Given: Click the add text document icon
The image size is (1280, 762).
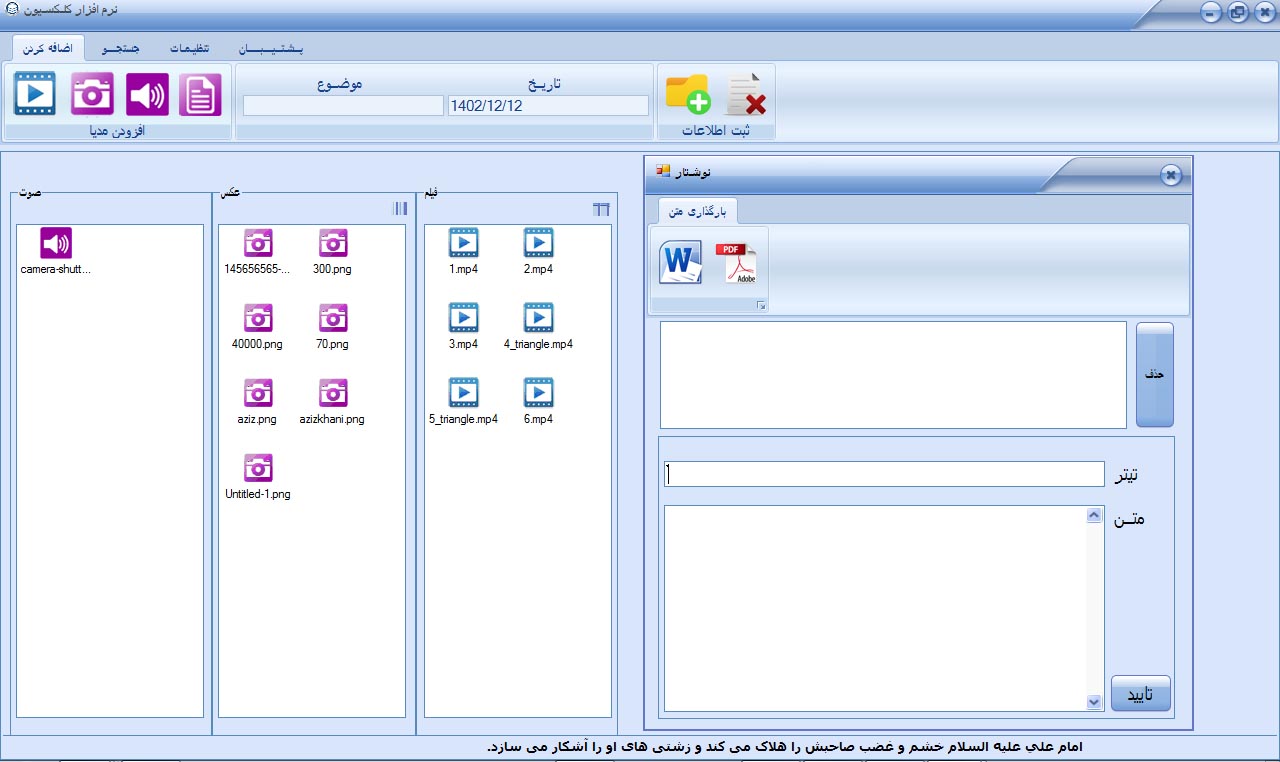Looking at the screenshot, I should 200,95.
